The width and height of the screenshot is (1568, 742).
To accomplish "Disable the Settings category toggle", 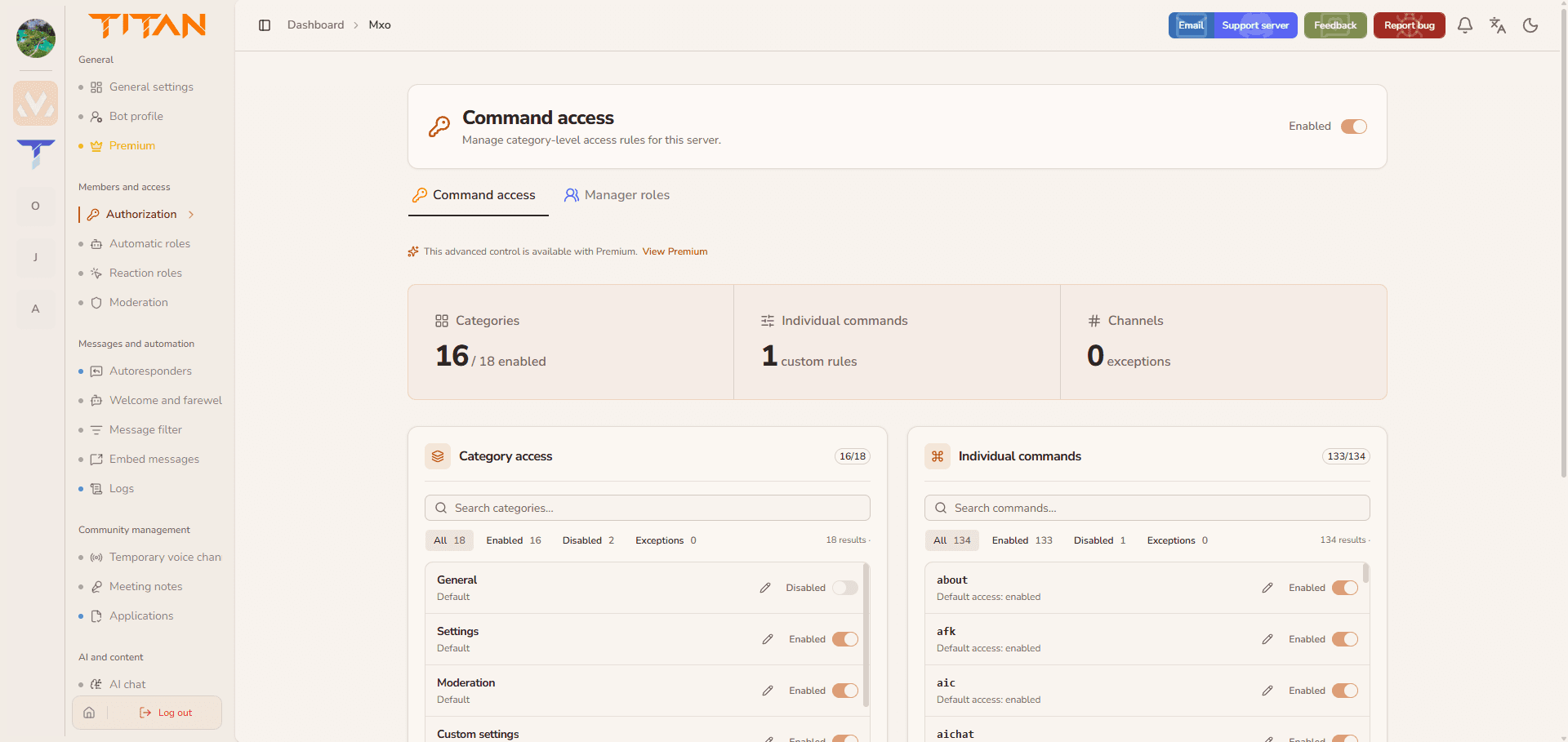I will coord(845,639).
